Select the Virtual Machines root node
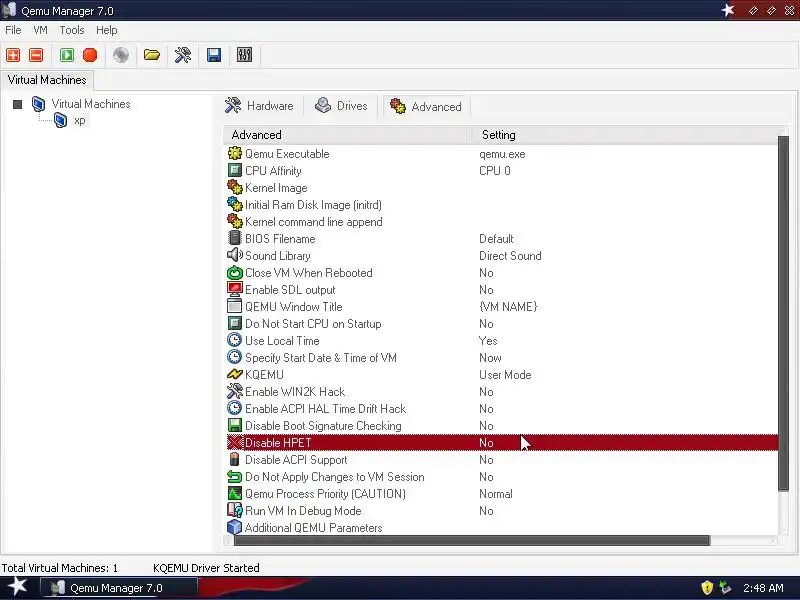The image size is (800, 600). pyautogui.click(x=91, y=104)
